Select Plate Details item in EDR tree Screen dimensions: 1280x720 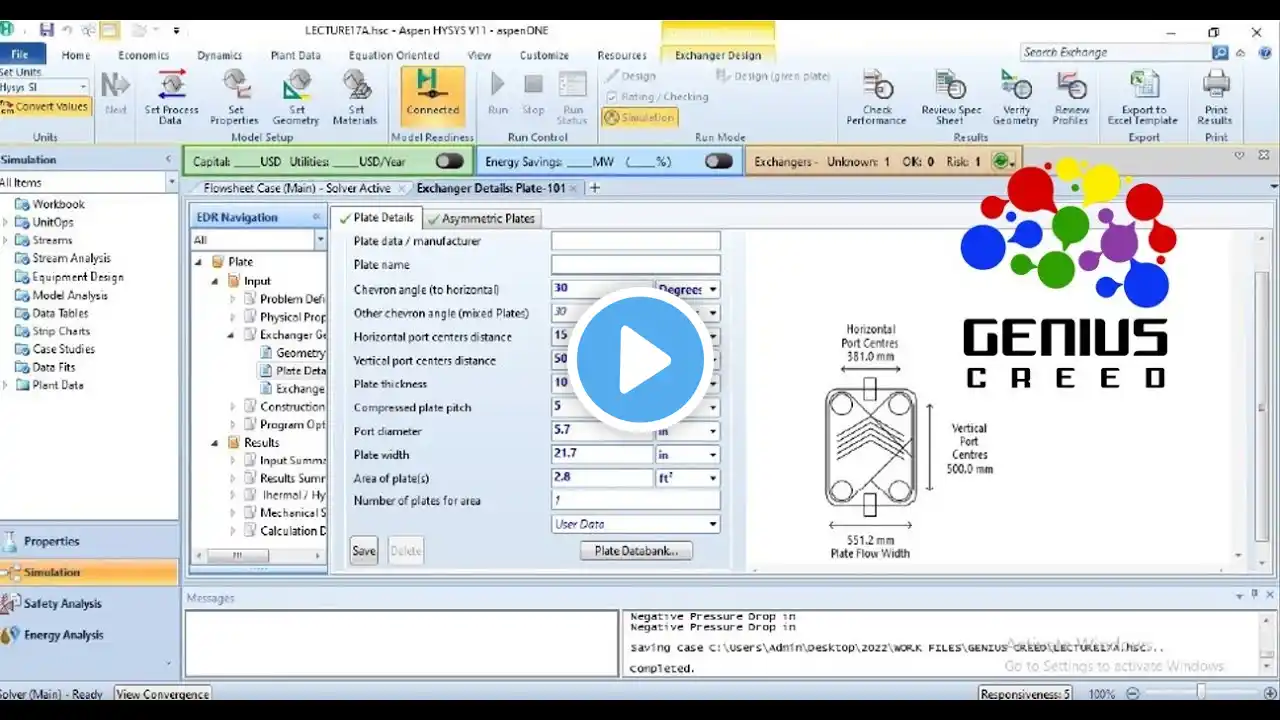tap(300, 371)
